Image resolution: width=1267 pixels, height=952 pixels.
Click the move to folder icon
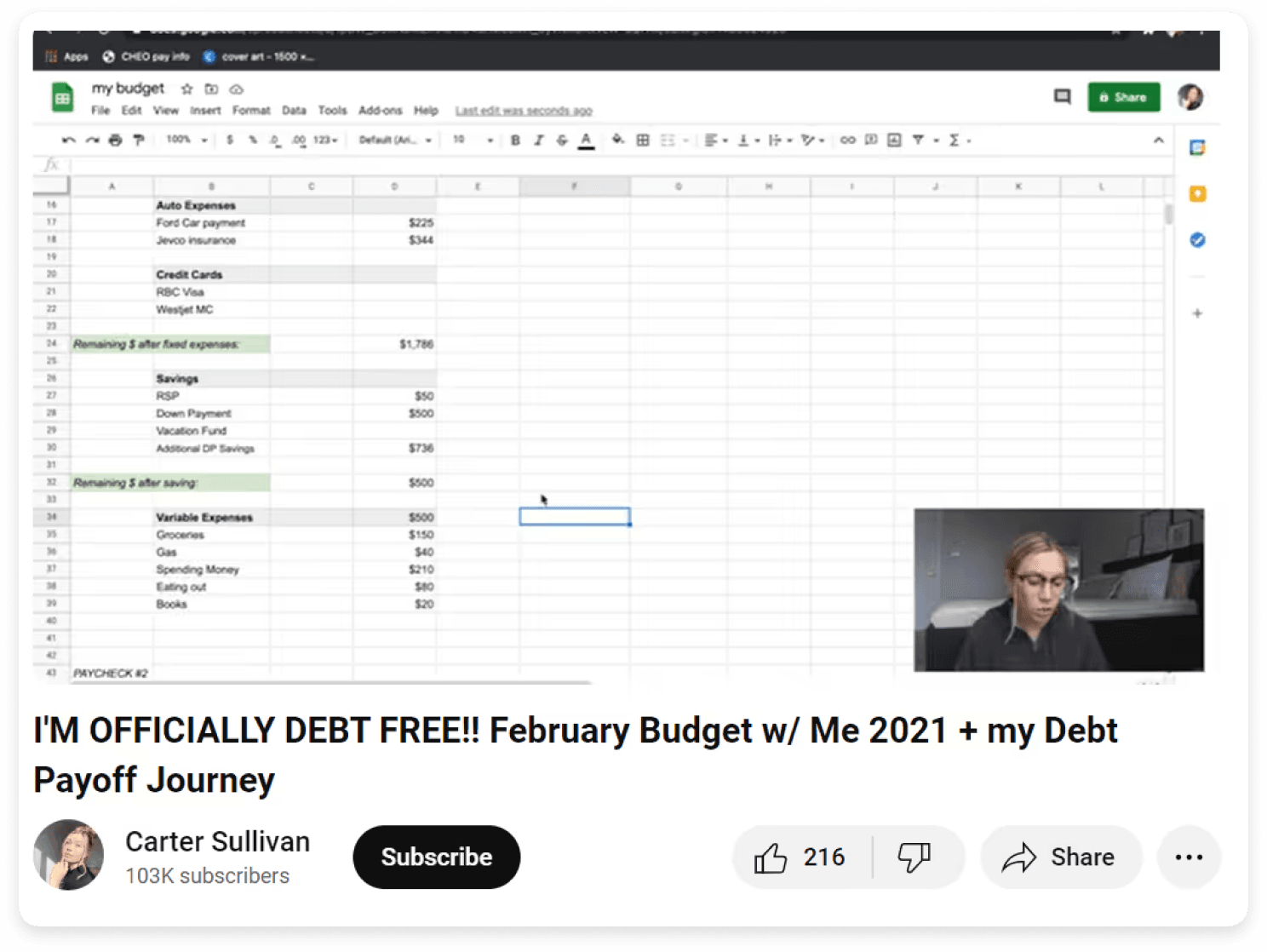click(x=211, y=89)
